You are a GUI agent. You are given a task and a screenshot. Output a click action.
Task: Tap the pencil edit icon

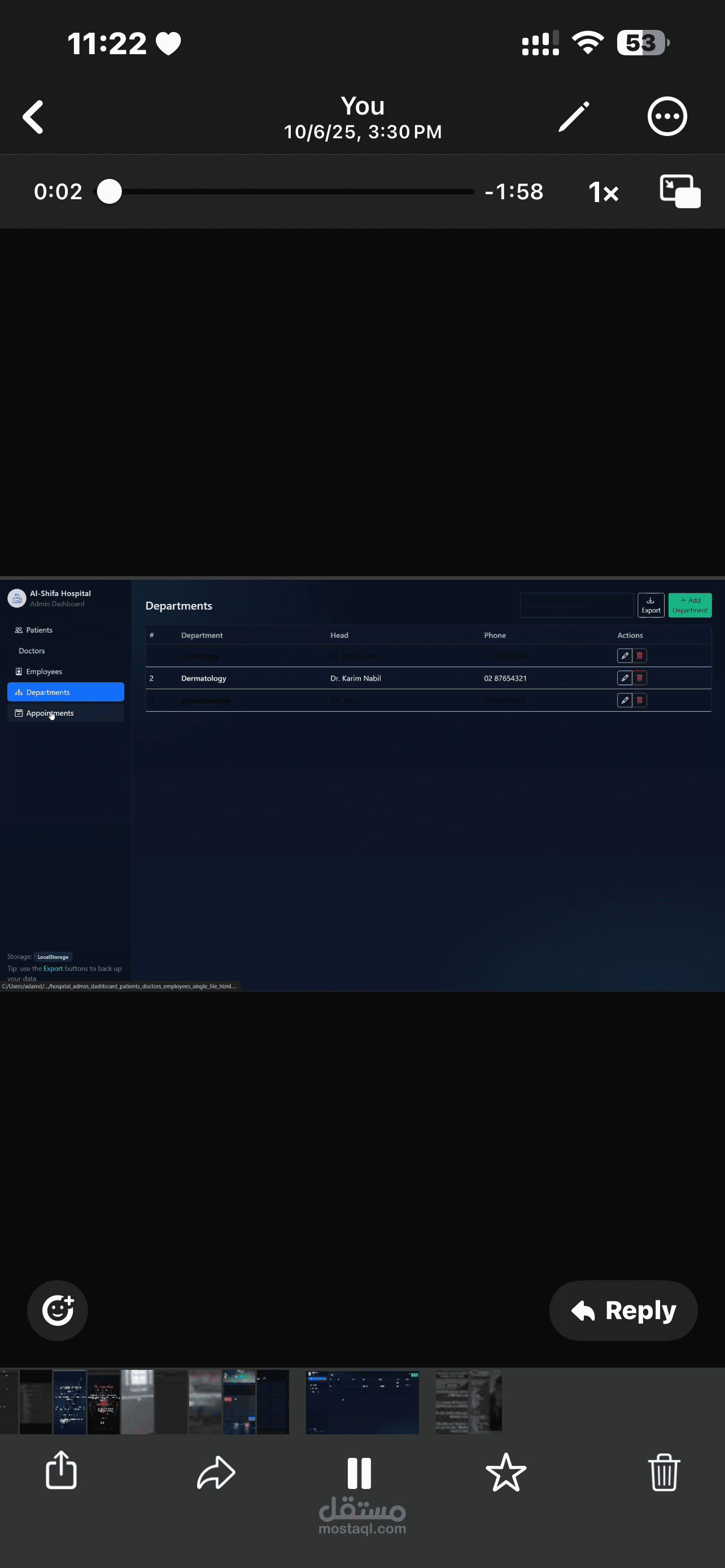point(574,116)
